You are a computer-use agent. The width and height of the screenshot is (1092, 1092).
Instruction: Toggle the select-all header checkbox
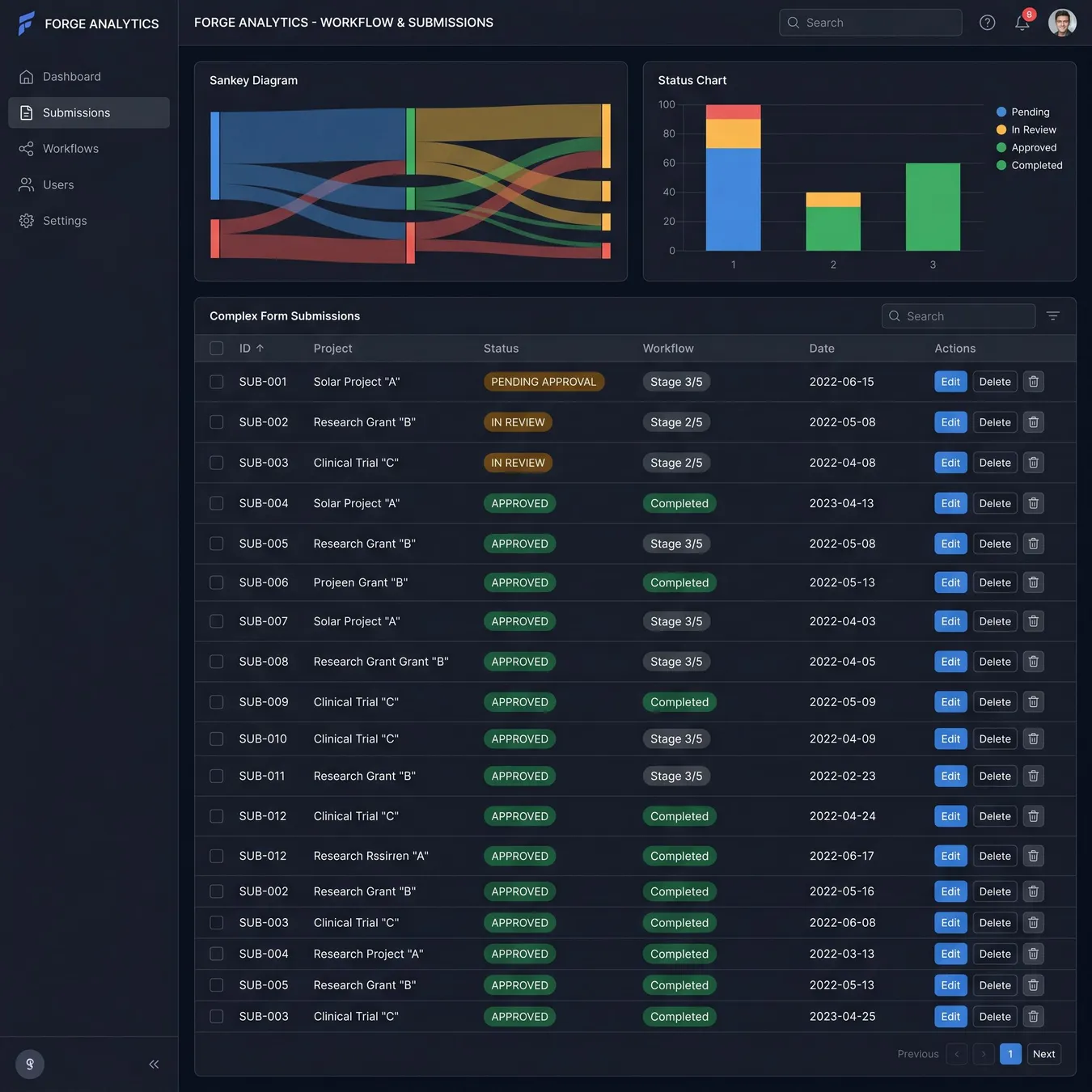(x=217, y=349)
